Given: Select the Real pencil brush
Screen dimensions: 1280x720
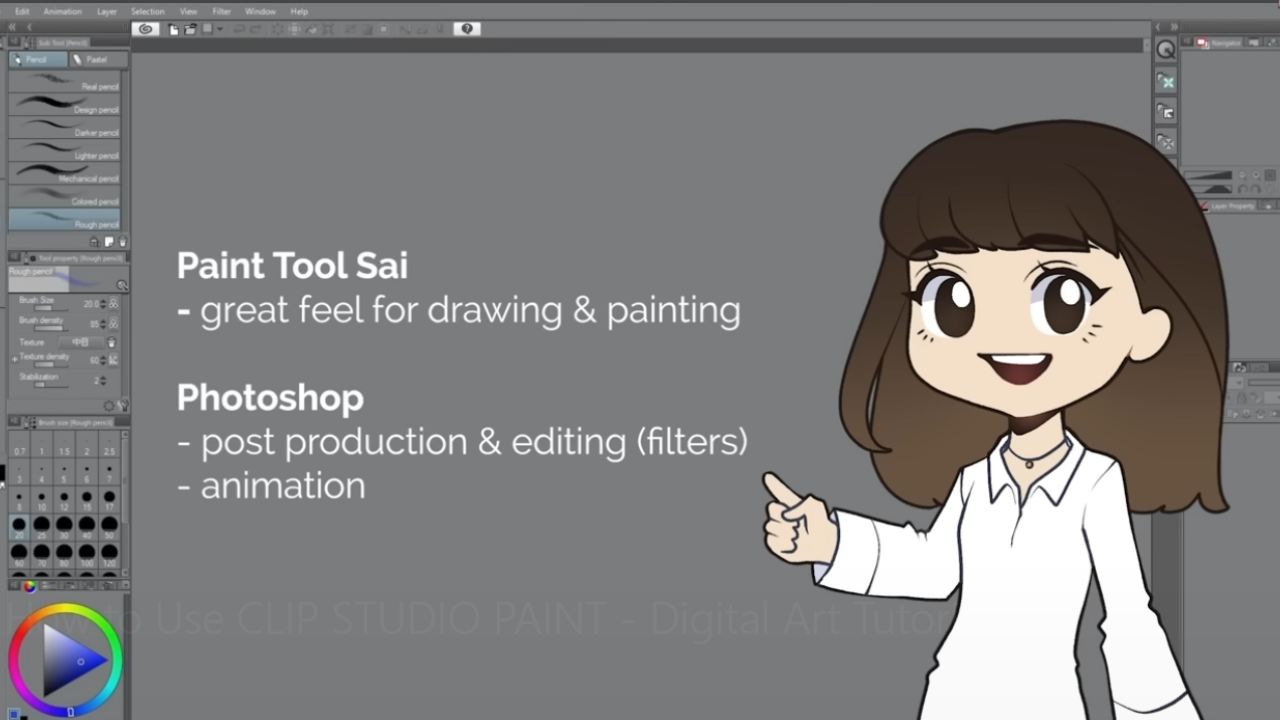Looking at the screenshot, I should [64, 81].
